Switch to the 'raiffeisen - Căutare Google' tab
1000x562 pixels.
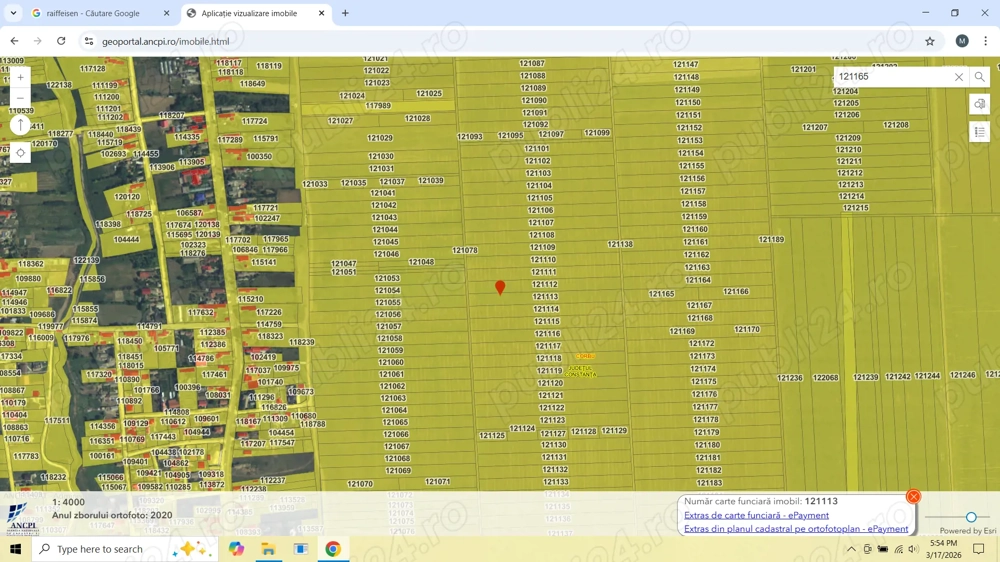[93, 14]
